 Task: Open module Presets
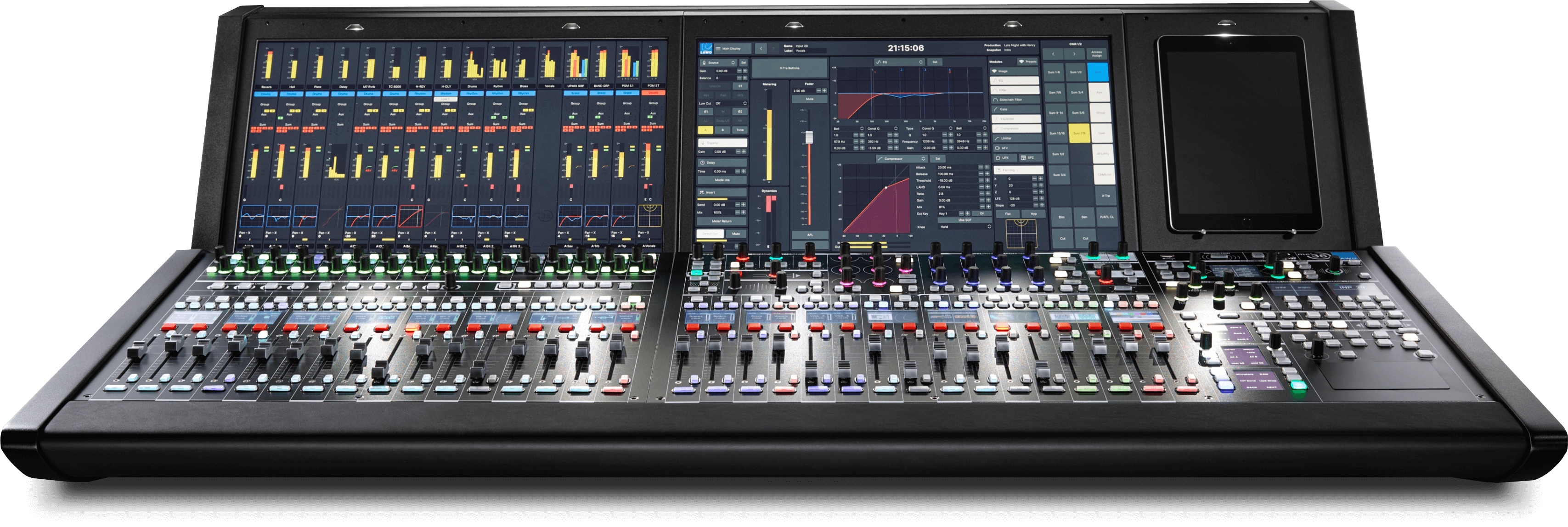pos(1028,62)
